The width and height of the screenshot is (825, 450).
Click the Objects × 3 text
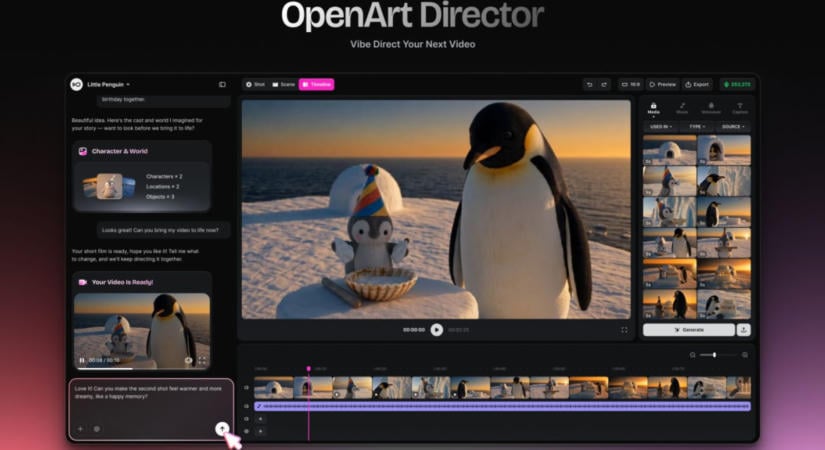click(160, 196)
